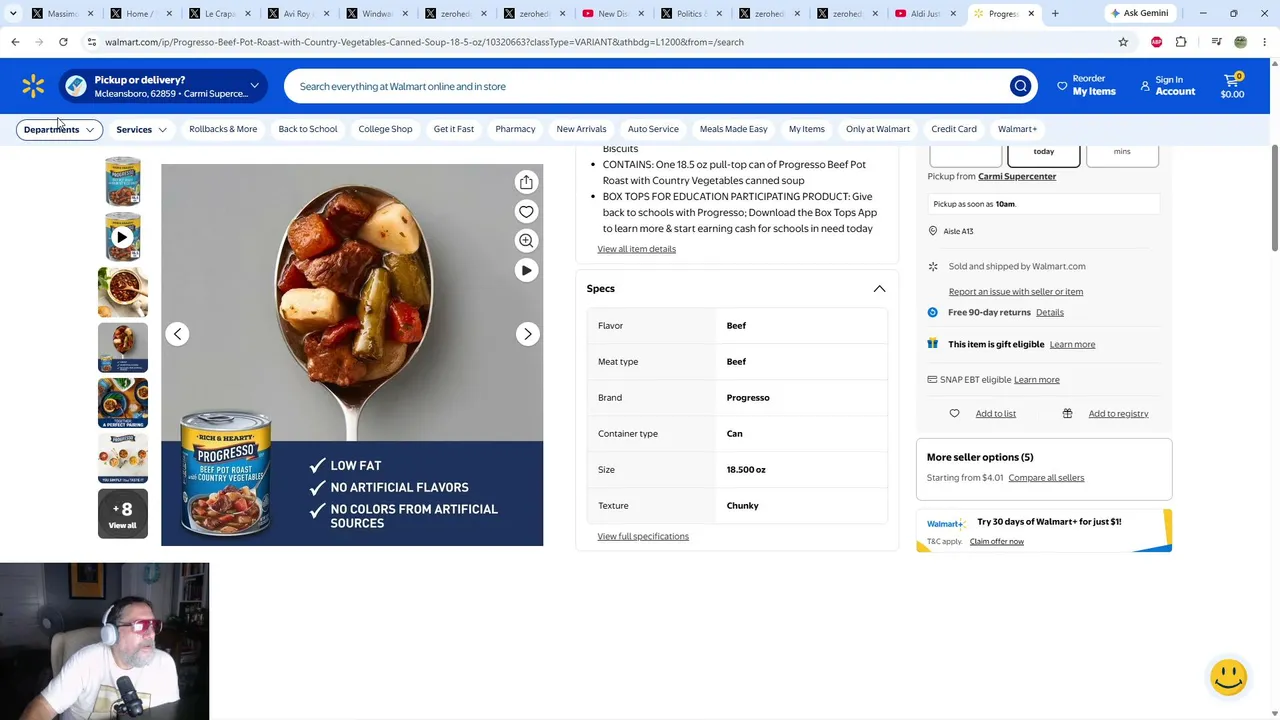Collapse the Specs section

[x=879, y=289]
